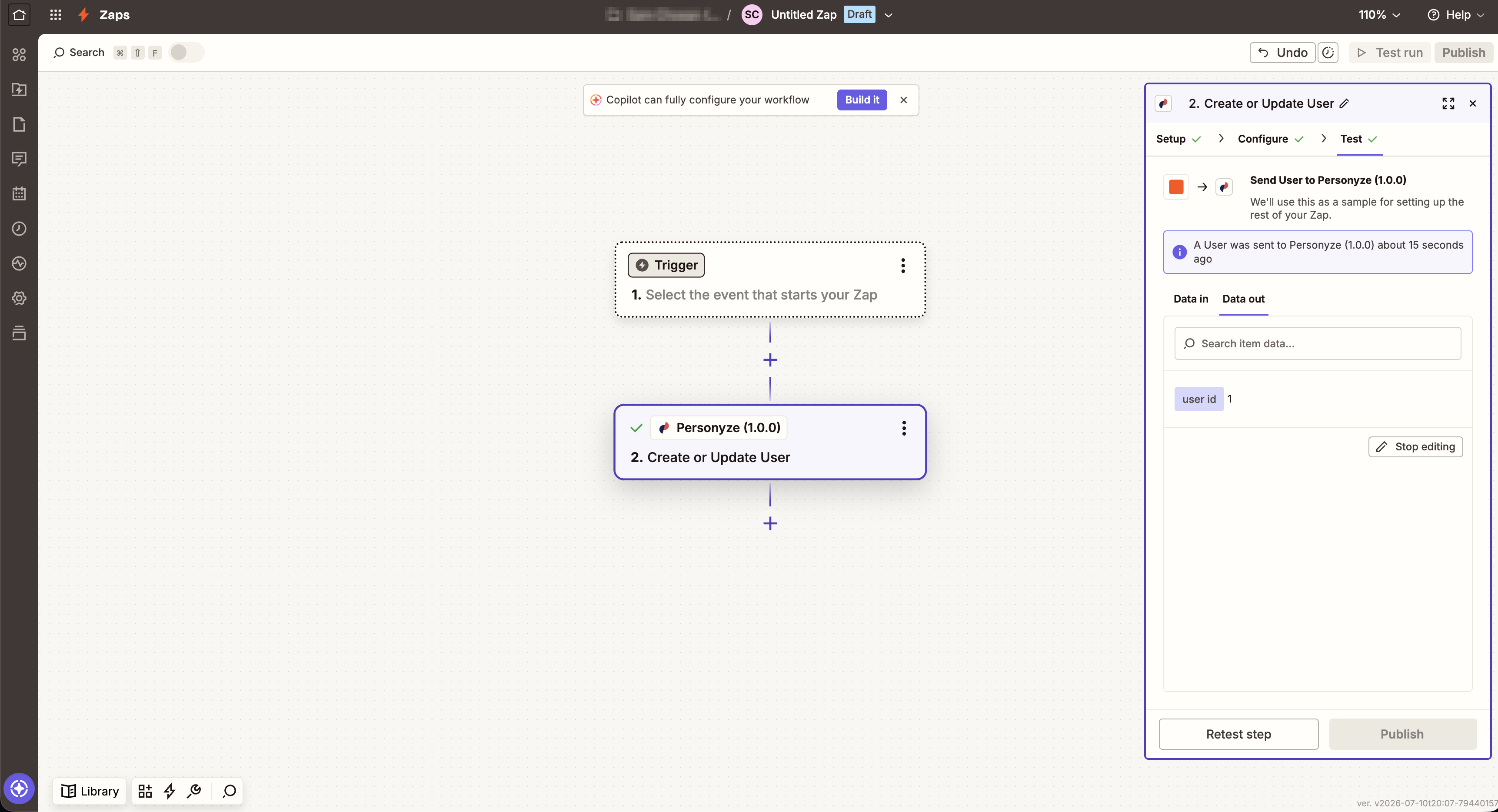Open the apps grid menu
Viewport: 1498px width, 812px height.
click(55, 14)
